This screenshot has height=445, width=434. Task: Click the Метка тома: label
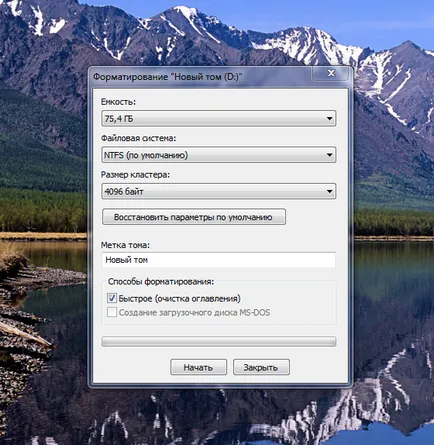[125, 245]
